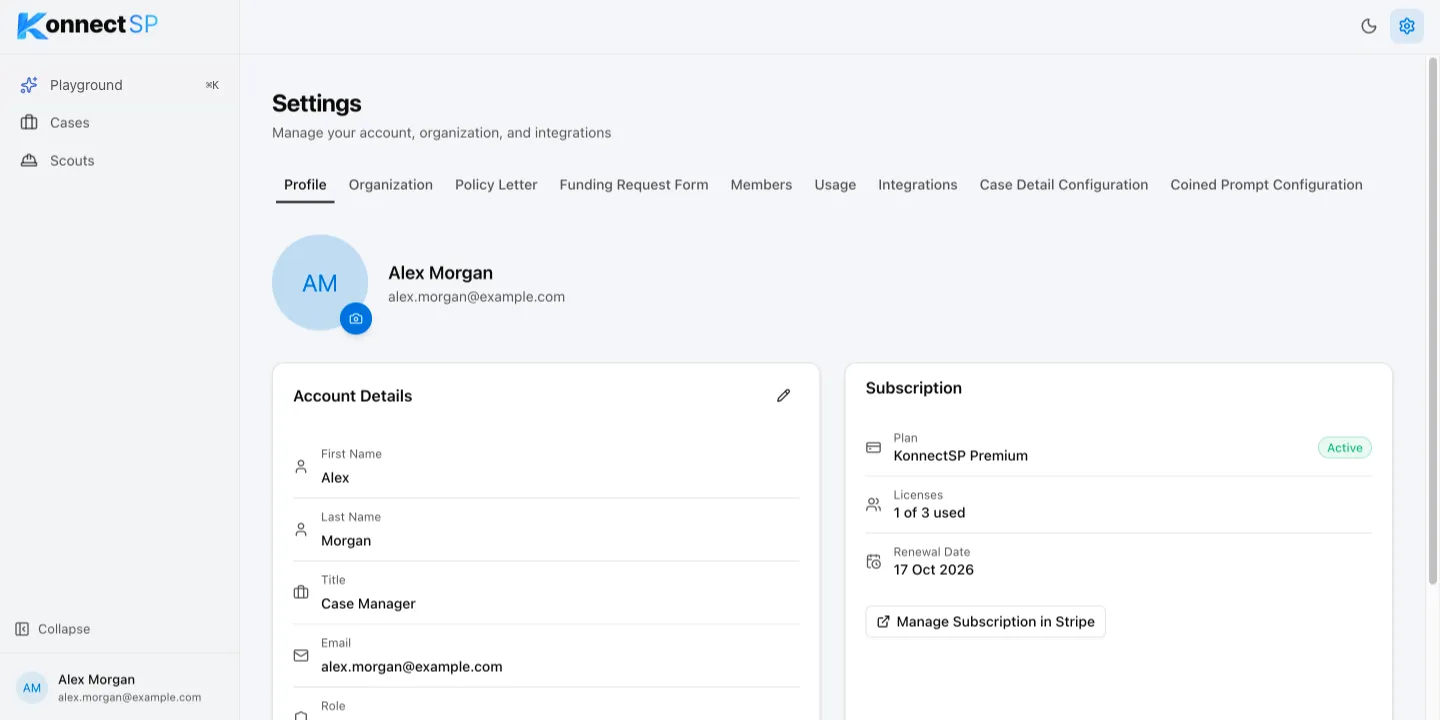Open Alex Morgan user menu in sidebar

point(120,687)
